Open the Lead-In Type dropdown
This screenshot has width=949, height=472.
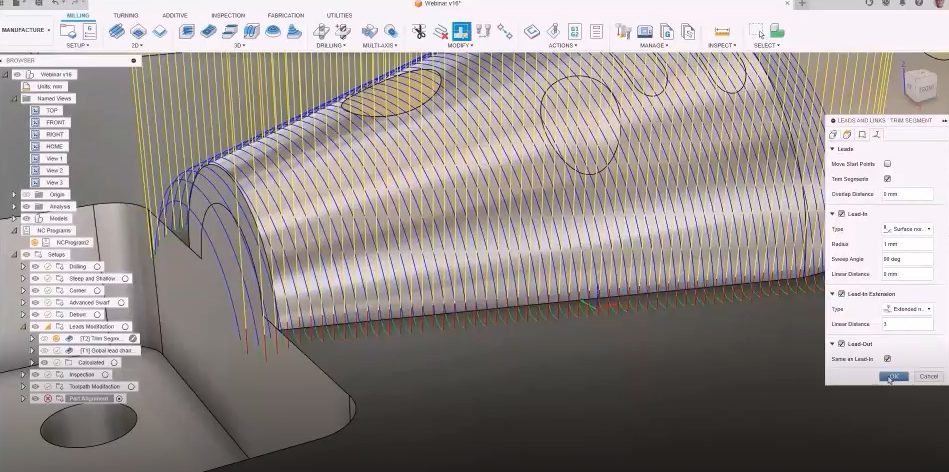(x=907, y=229)
